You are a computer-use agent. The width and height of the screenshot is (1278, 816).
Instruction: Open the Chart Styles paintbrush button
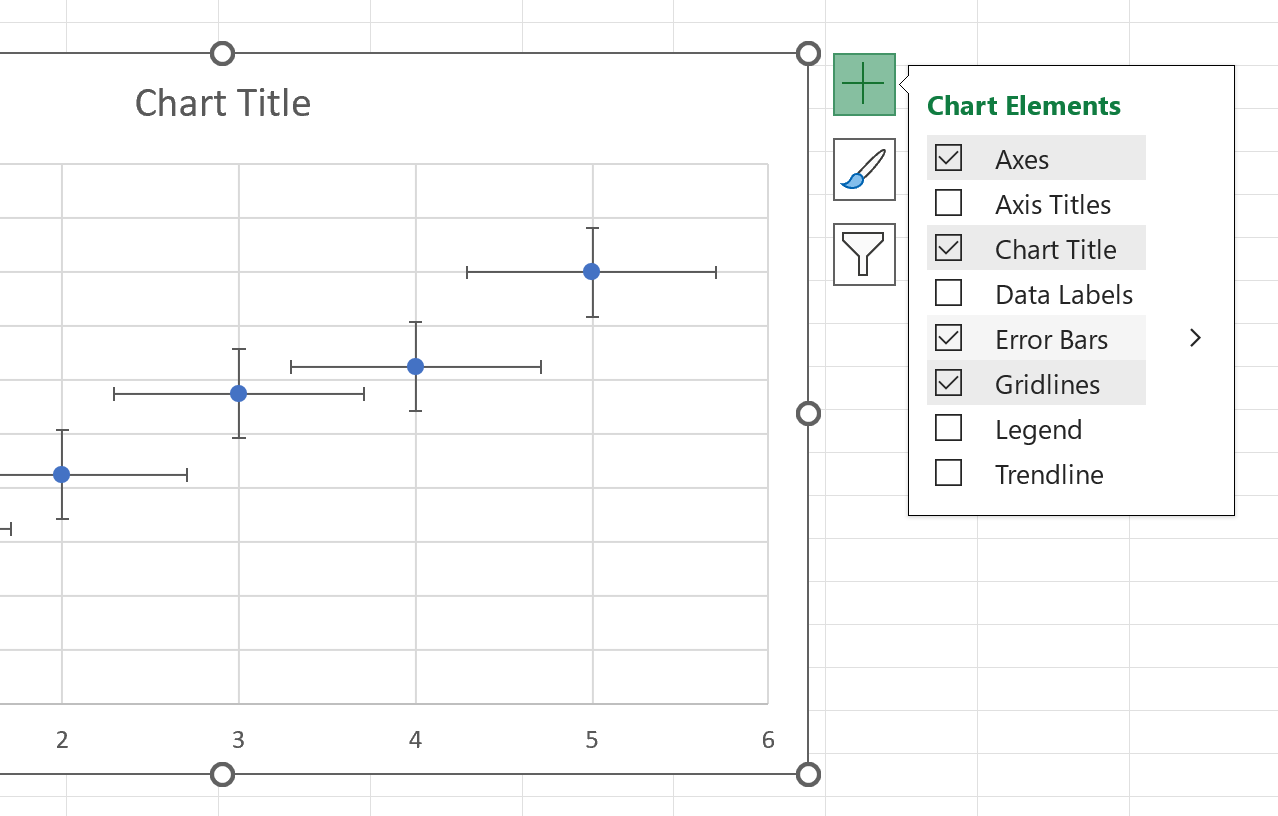tap(864, 169)
